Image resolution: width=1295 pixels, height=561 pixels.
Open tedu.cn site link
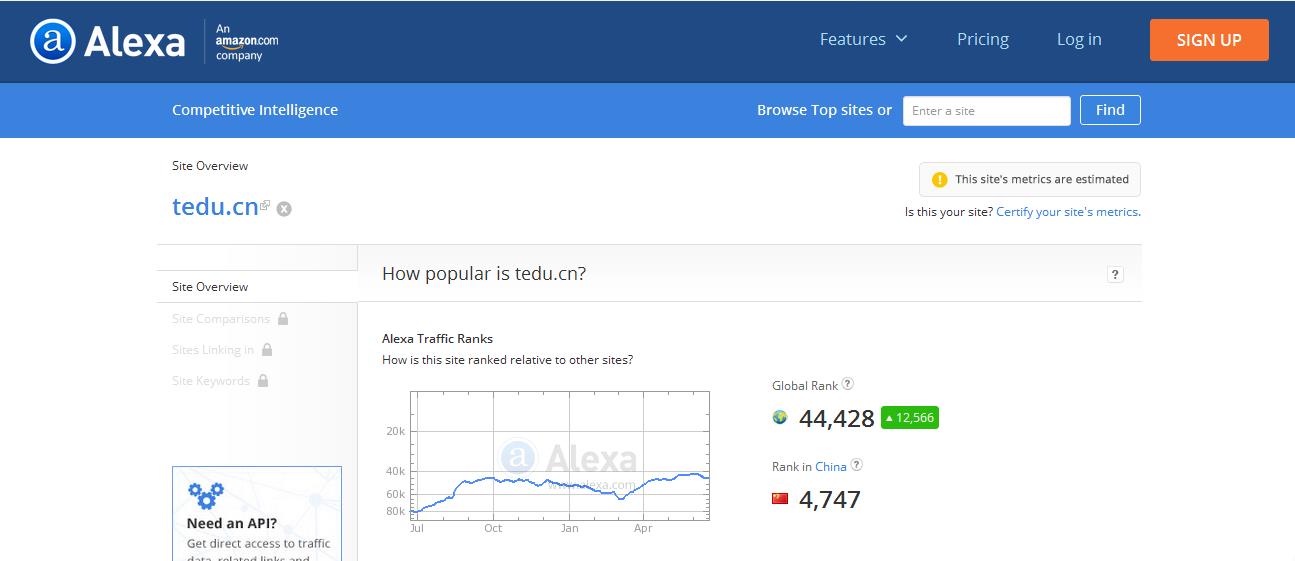pos(215,207)
